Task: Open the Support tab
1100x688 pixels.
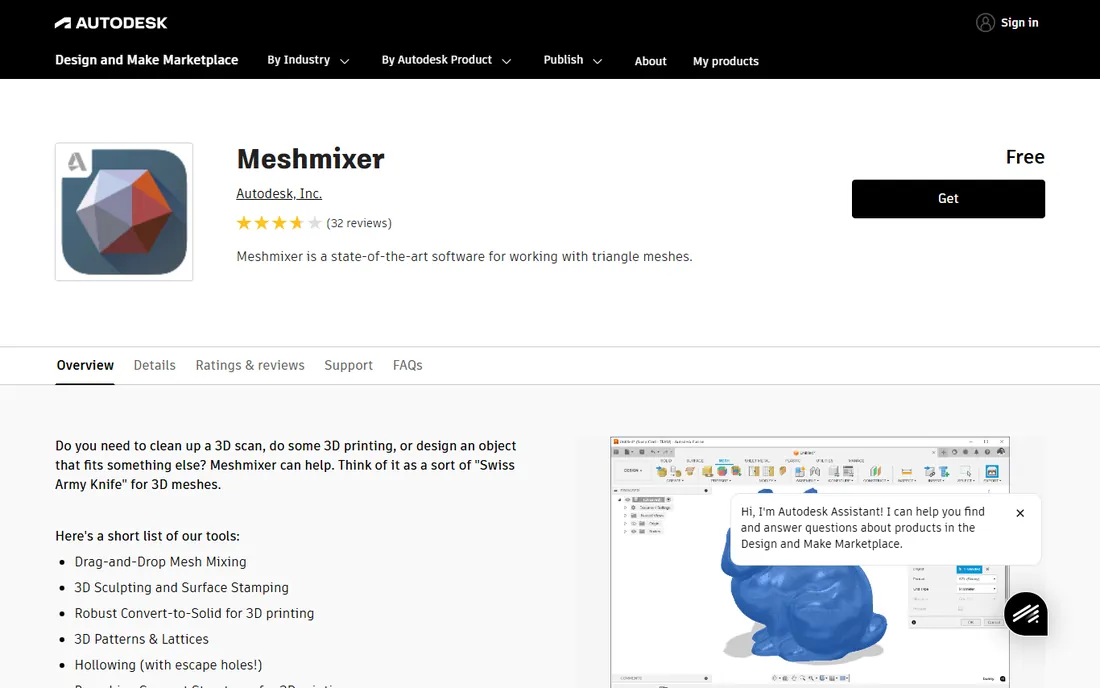Action: click(x=348, y=365)
